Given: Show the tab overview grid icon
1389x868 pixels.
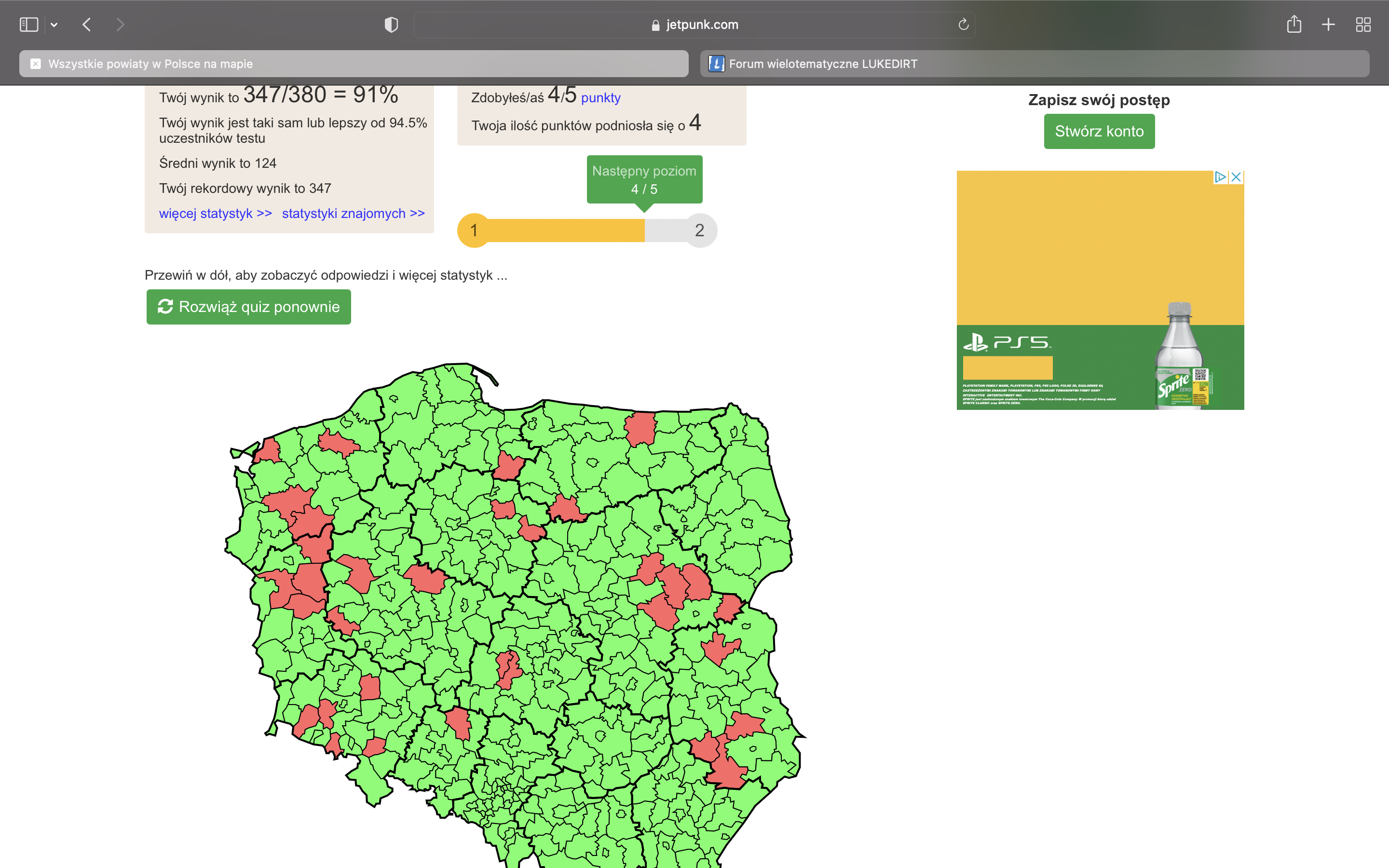Looking at the screenshot, I should 1363,25.
